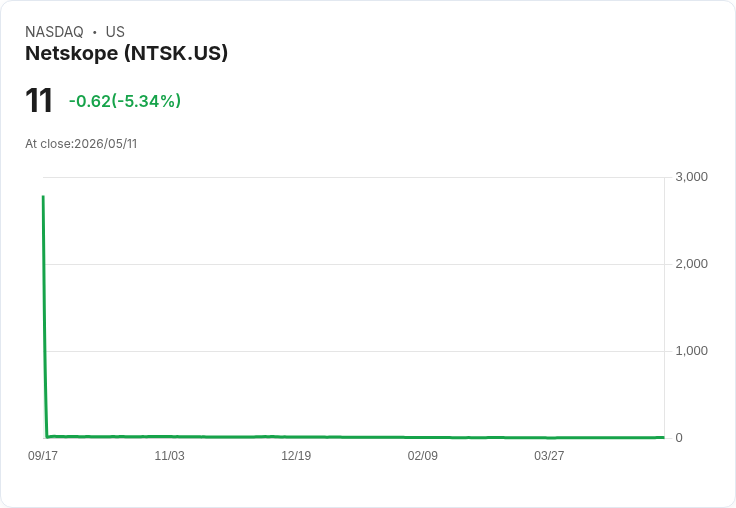
Task: Click the 11/03 date axis label
Action: [169, 455]
